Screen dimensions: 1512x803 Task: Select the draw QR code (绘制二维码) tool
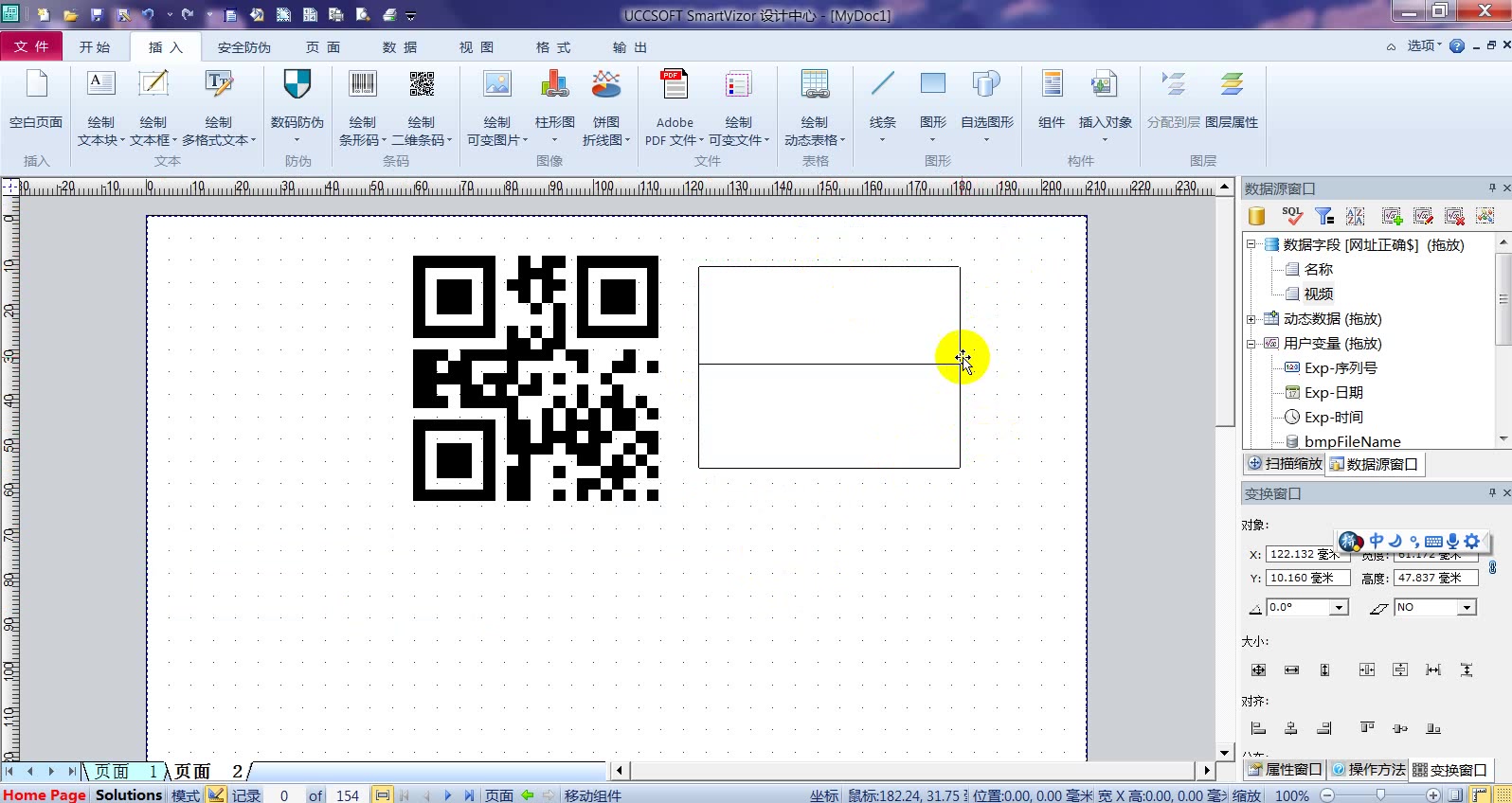[422, 106]
